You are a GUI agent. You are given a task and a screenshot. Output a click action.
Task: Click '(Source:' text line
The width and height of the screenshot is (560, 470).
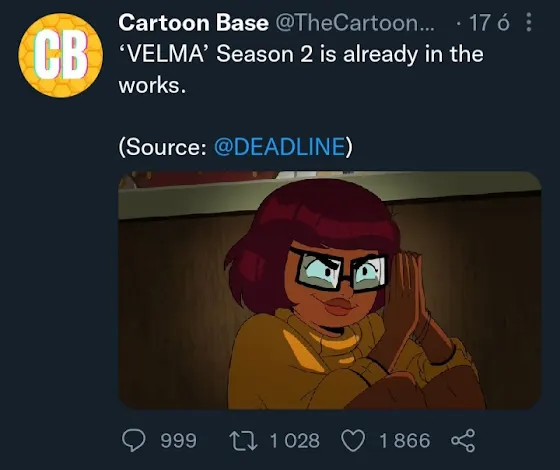coord(162,146)
